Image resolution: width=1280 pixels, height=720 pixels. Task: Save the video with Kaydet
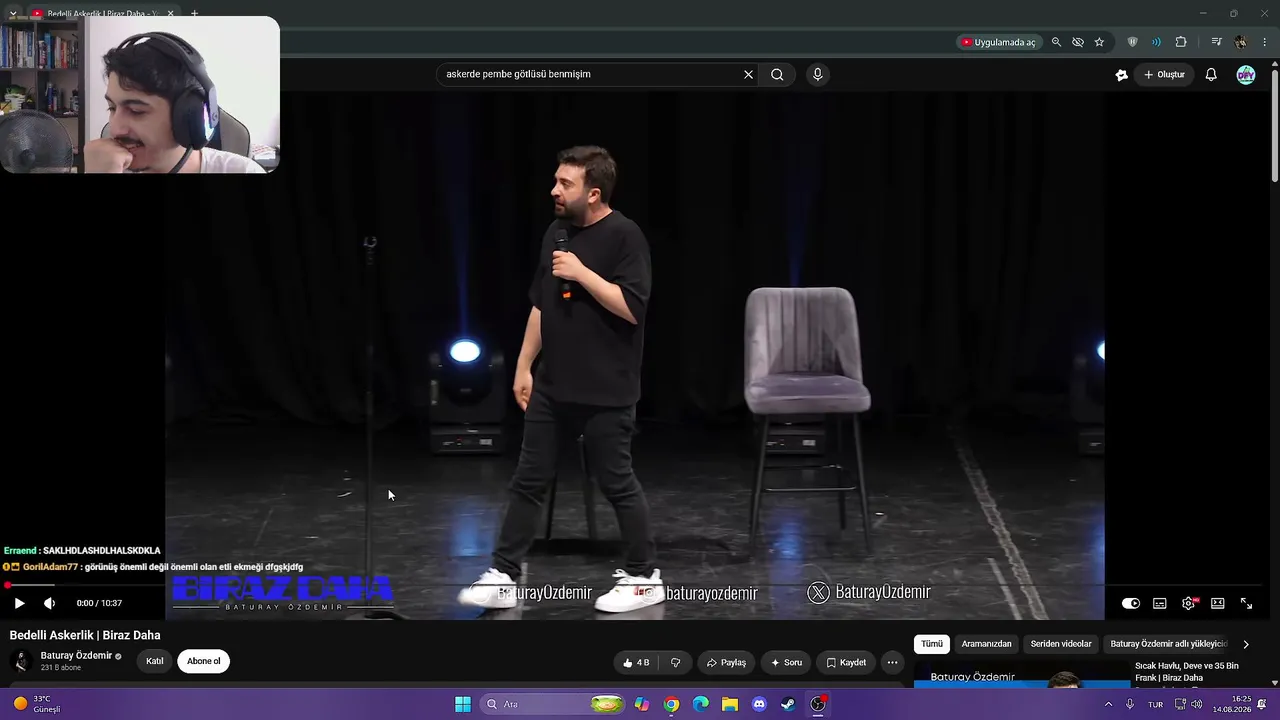coord(846,662)
